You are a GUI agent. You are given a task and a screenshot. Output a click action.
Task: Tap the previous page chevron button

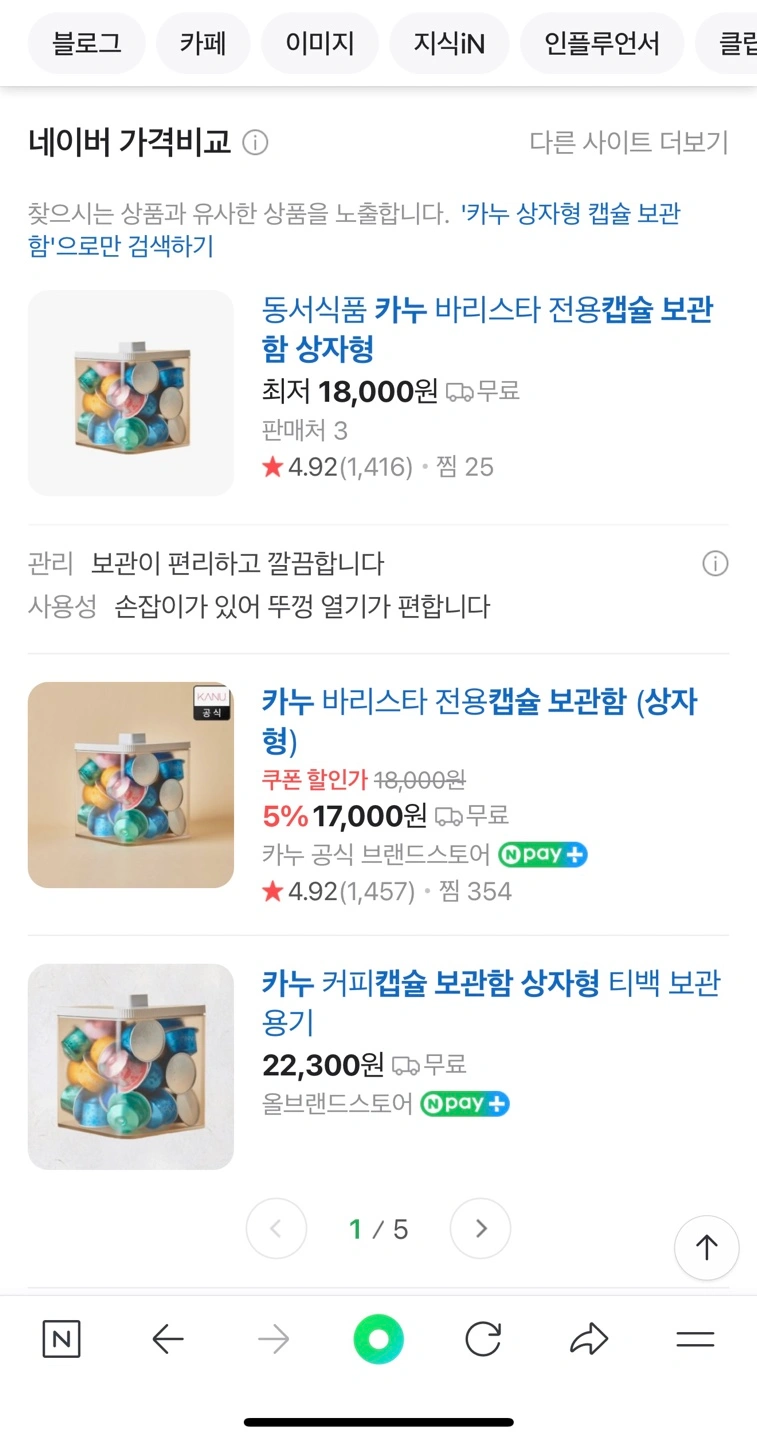tap(276, 1228)
